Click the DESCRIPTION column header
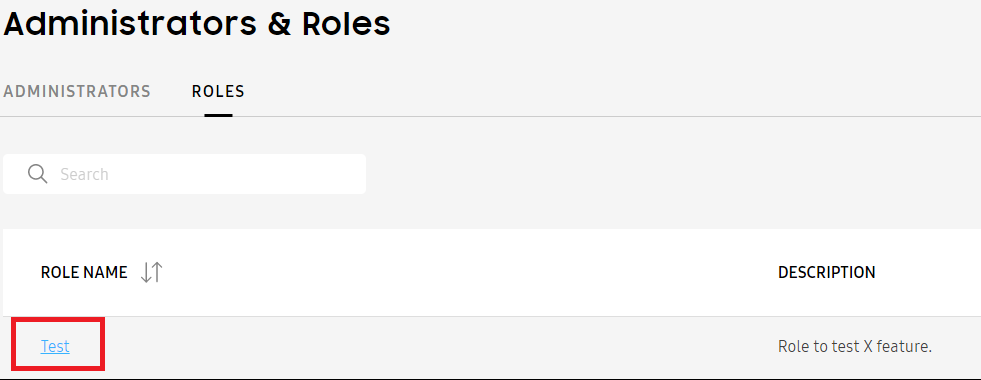981x380 pixels. coord(826,272)
